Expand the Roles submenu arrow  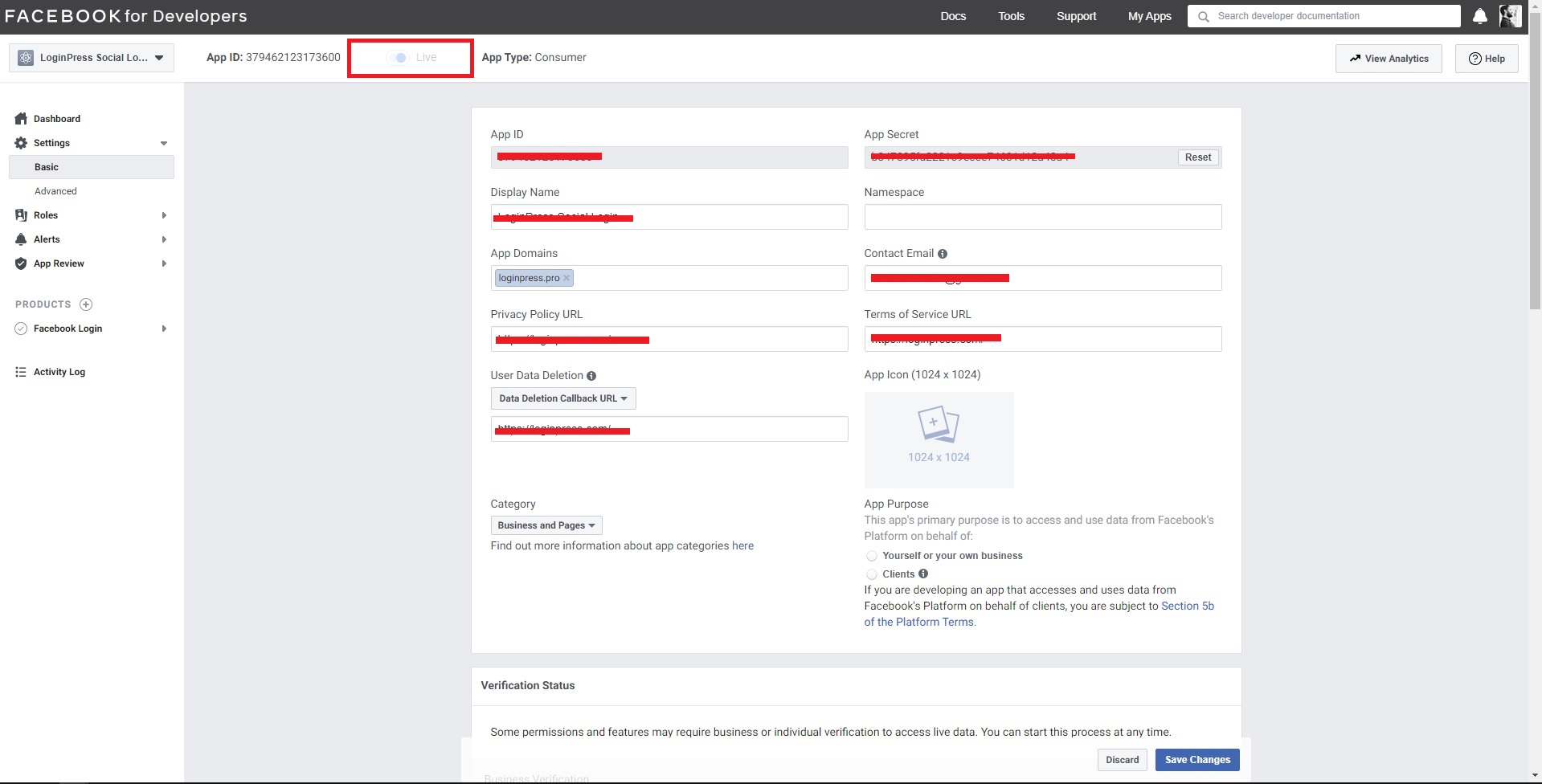pos(164,215)
